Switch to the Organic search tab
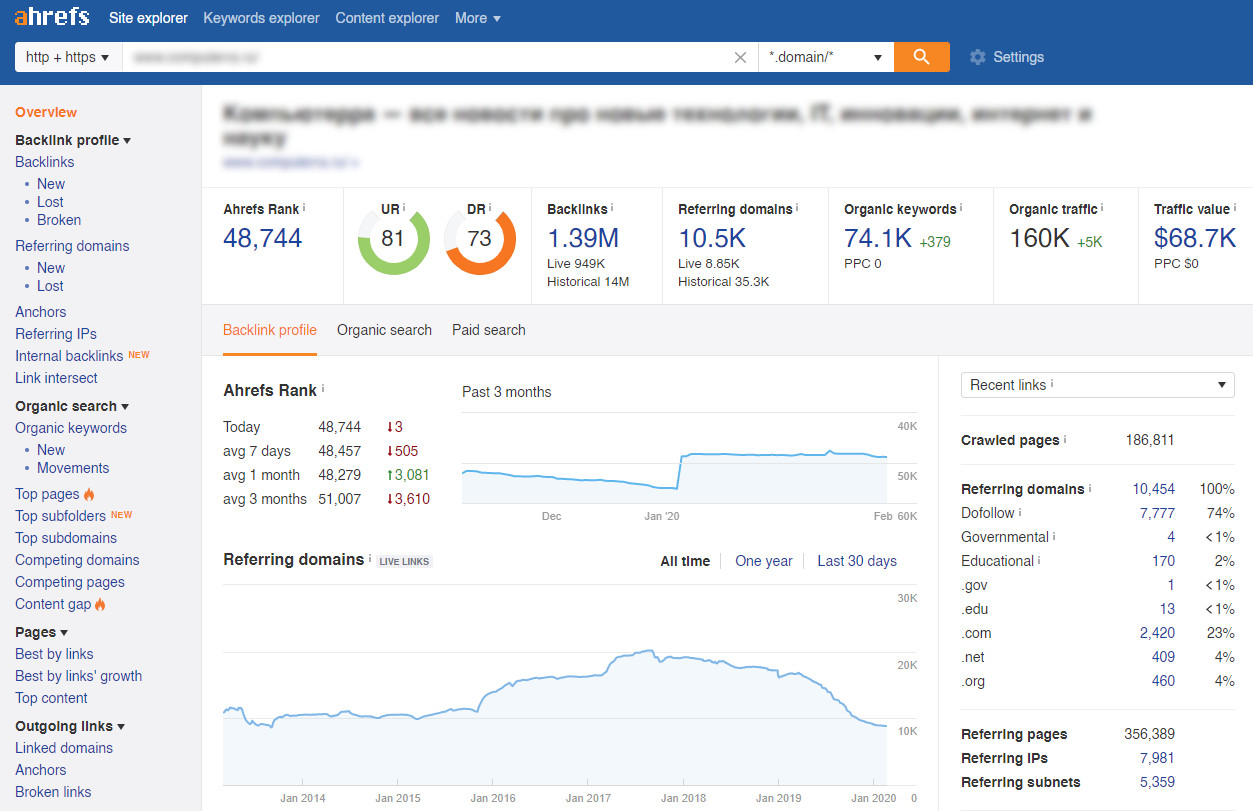 click(x=384, y=330)
